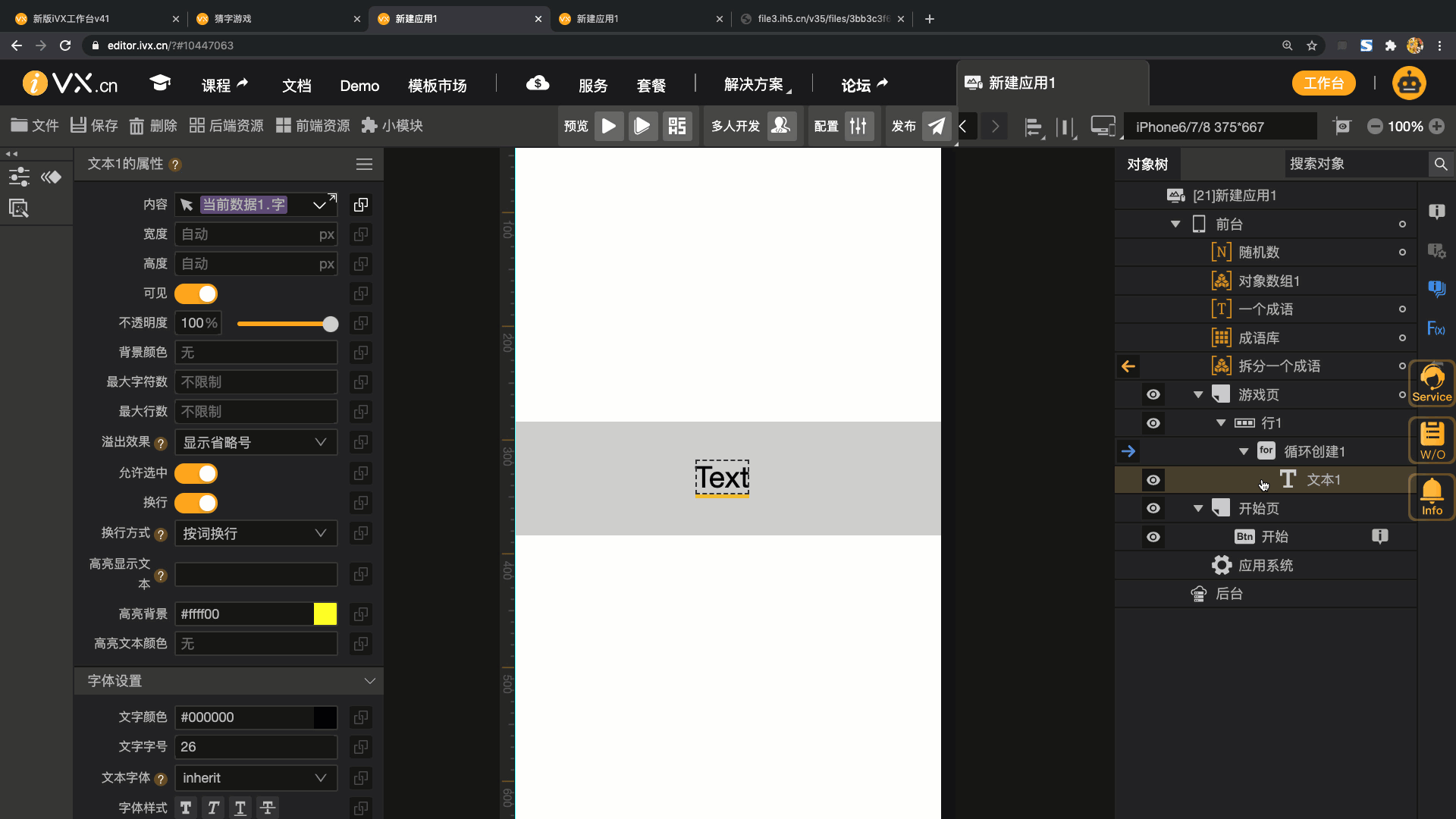Screen dimensions: 1456x819
Task: Click the yellow 高亮背景 color swatch
Action: 325,613
